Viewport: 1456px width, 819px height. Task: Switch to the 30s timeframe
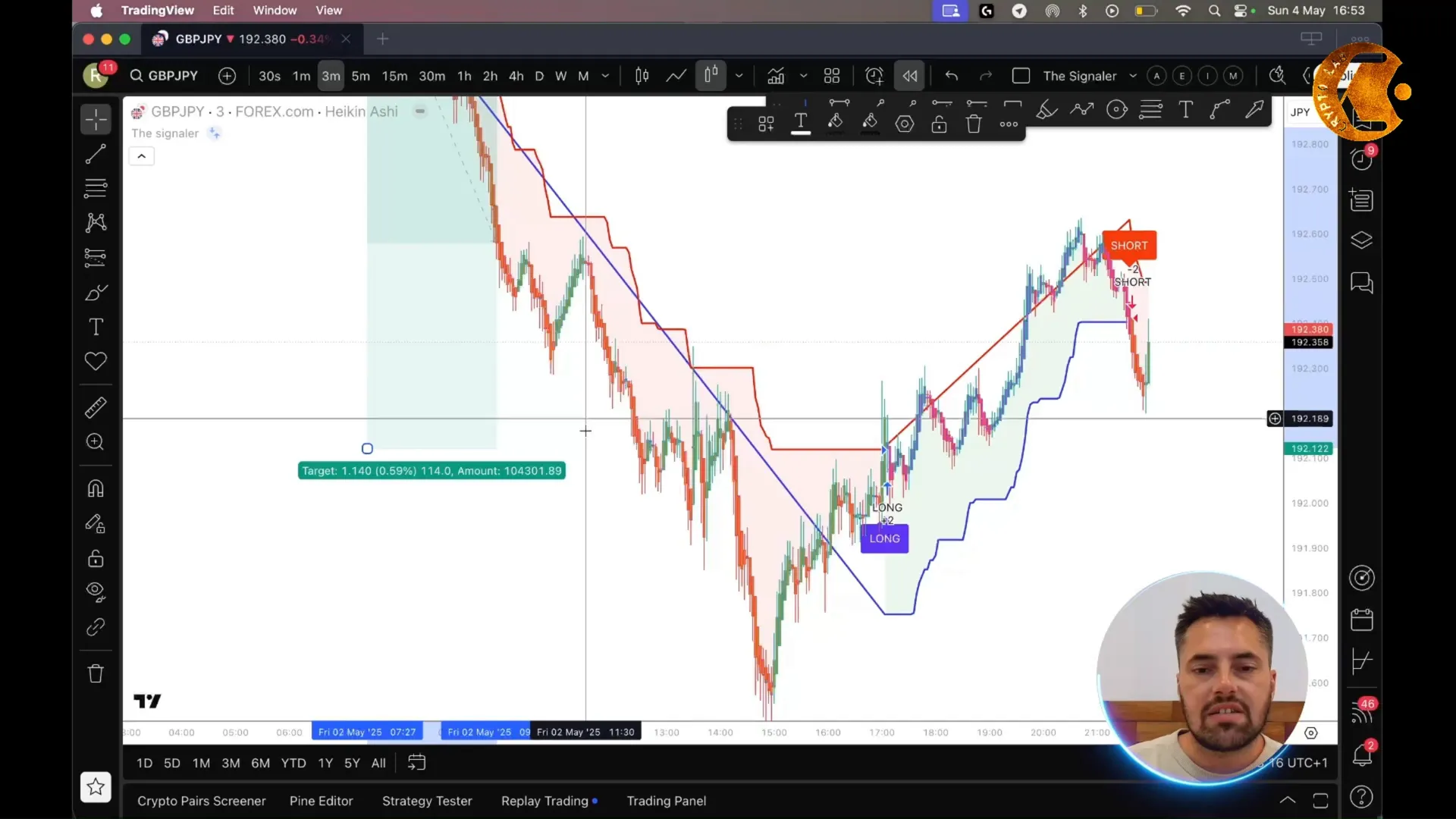coord(269,76)
